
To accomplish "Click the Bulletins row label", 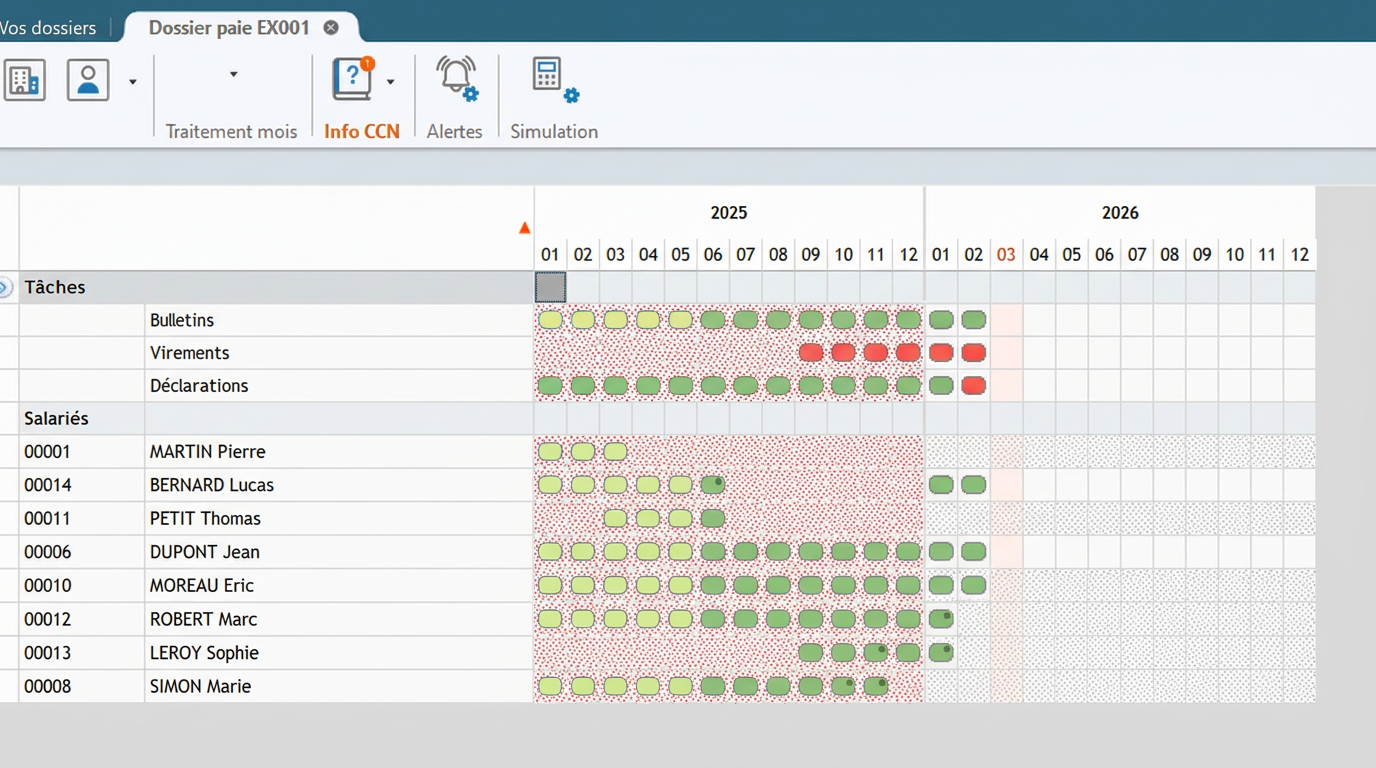I will (x=182, y=320).
